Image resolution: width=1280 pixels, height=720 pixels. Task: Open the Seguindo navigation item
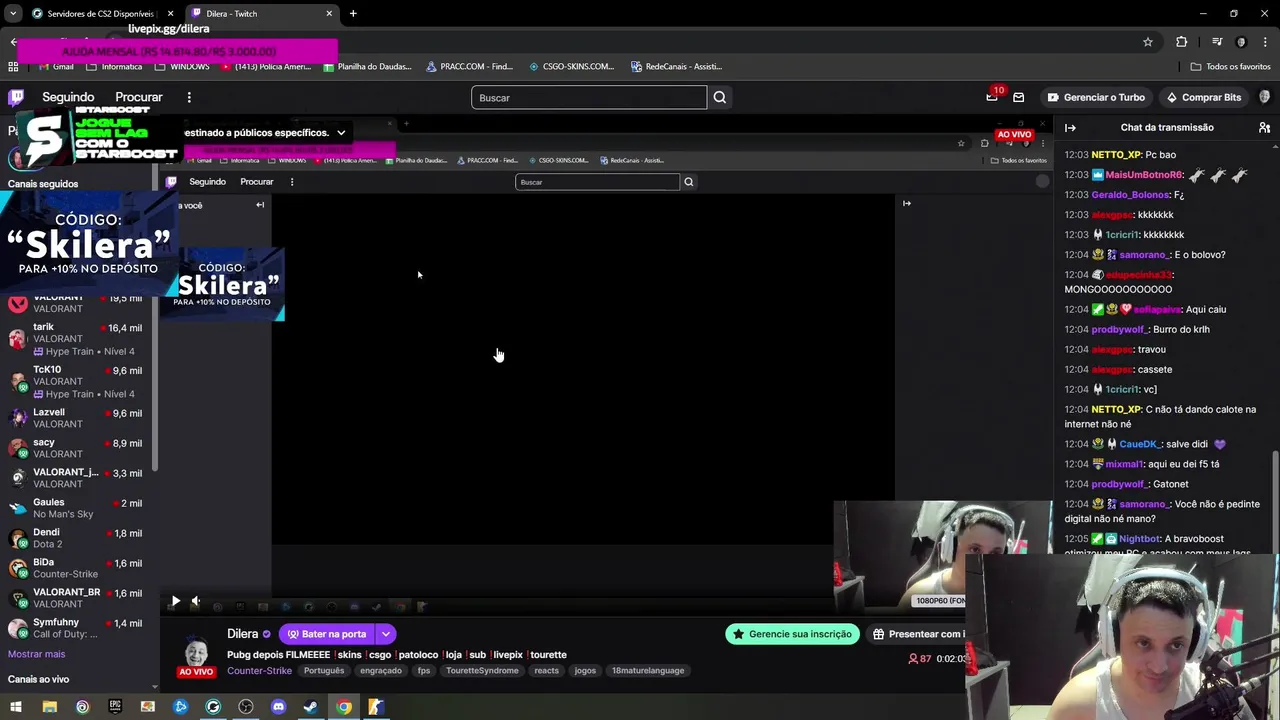pos(68,97)
